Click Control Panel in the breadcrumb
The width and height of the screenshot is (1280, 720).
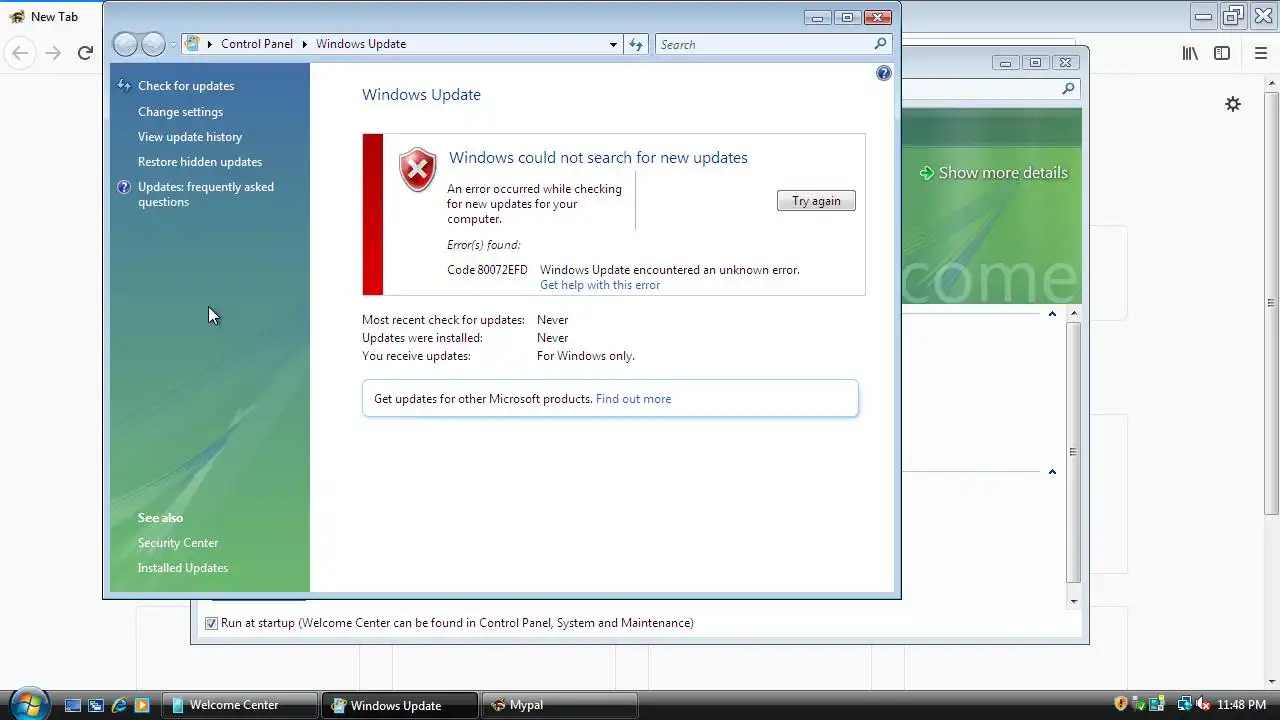257,44
